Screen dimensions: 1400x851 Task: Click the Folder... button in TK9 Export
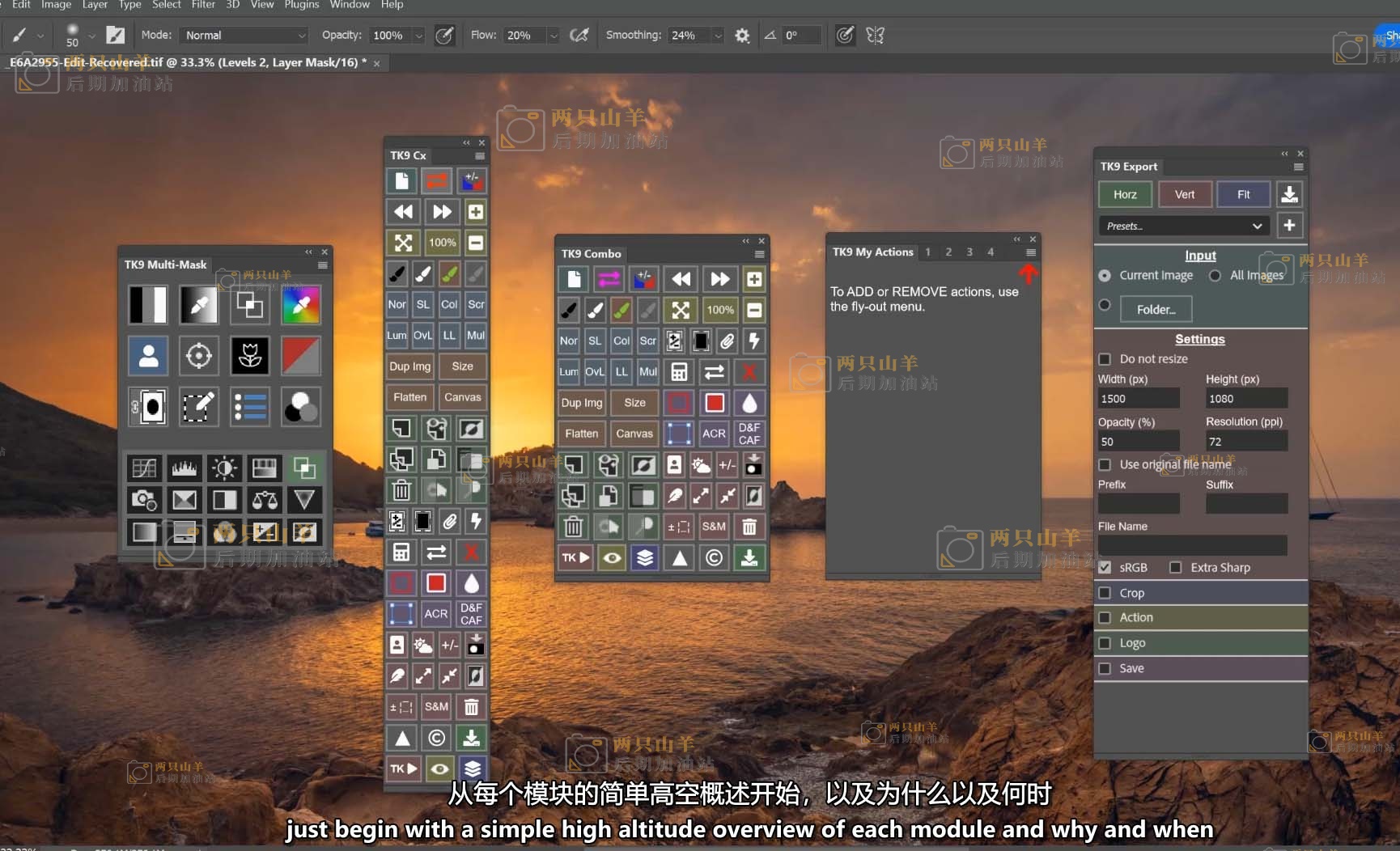pyautogui.click(x=1156, y=309)
